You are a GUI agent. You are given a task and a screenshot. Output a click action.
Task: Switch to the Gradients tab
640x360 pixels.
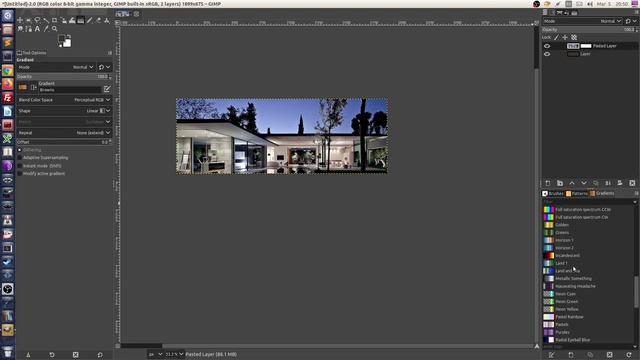[x=602, y=193]
